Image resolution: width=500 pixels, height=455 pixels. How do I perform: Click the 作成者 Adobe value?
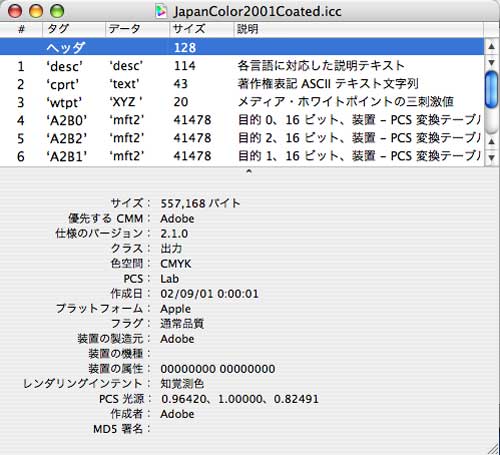tap(177, 414)
